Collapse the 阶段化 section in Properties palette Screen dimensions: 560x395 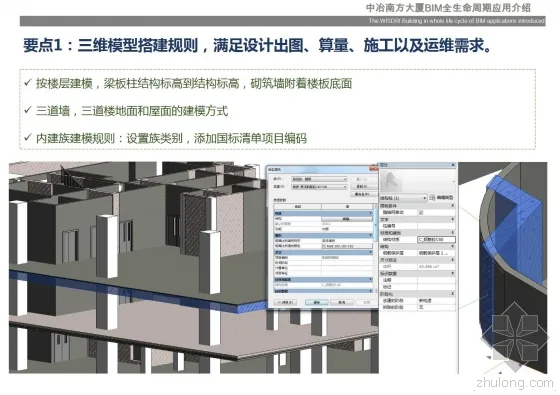click(452, 294)
